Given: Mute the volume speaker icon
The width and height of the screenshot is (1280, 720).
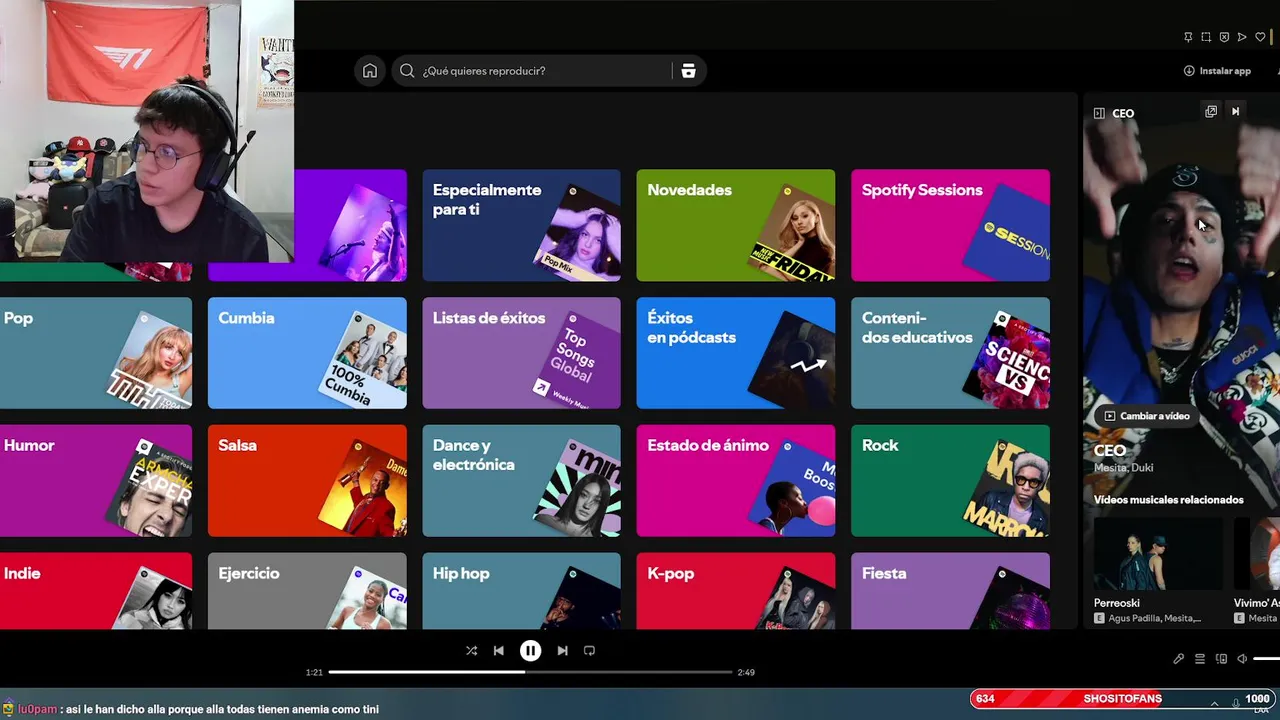Looking at the screenshot, I should coord(1242,659).
